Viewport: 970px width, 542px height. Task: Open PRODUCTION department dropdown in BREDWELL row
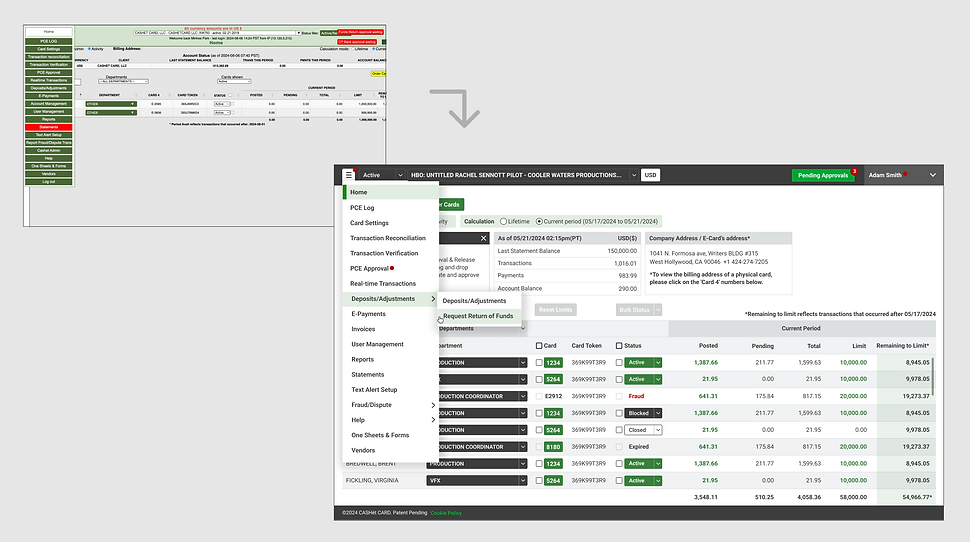click(476, 463)
